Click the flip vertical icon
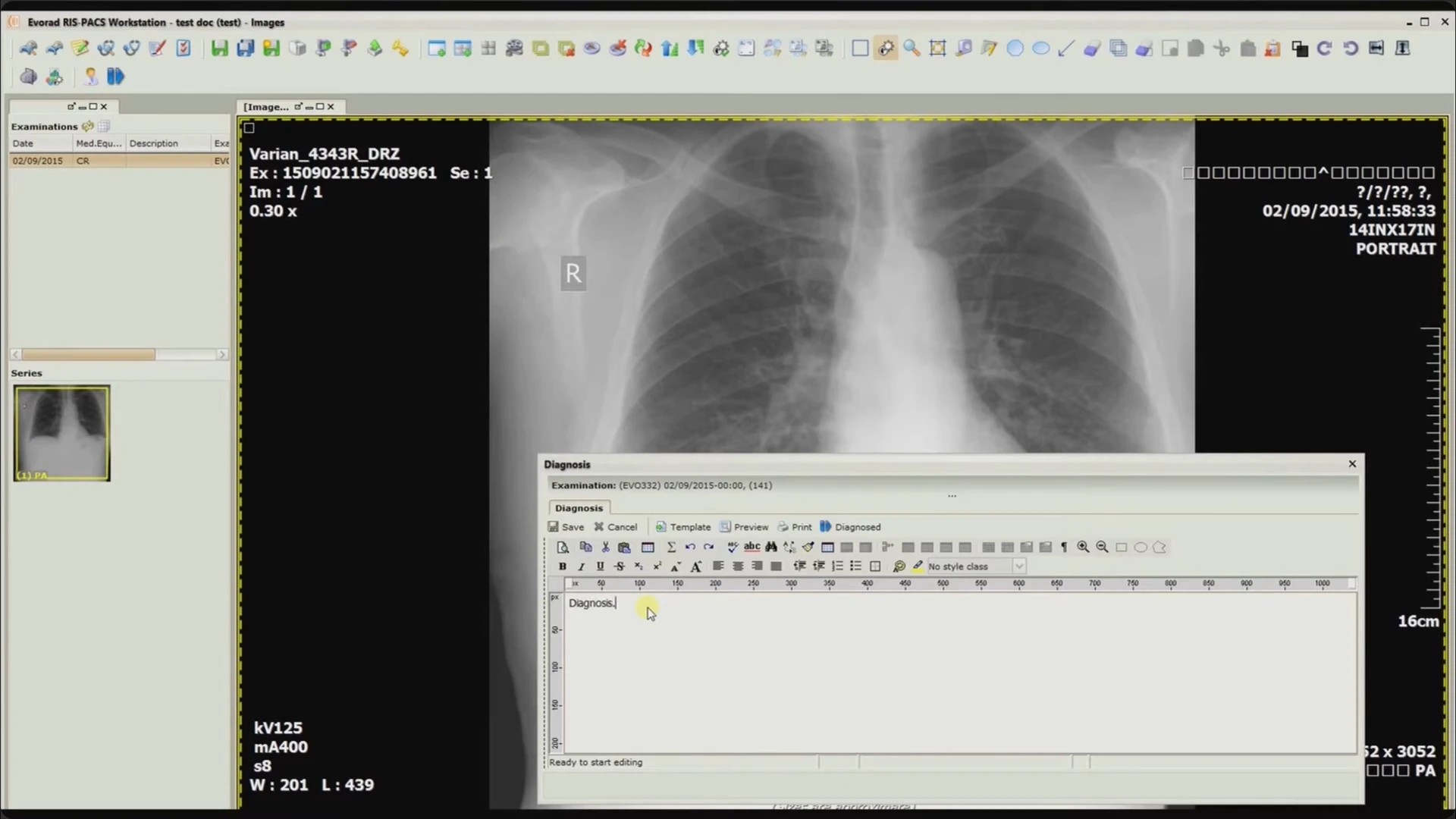The image size is (1456, 819). (1402, 49)
